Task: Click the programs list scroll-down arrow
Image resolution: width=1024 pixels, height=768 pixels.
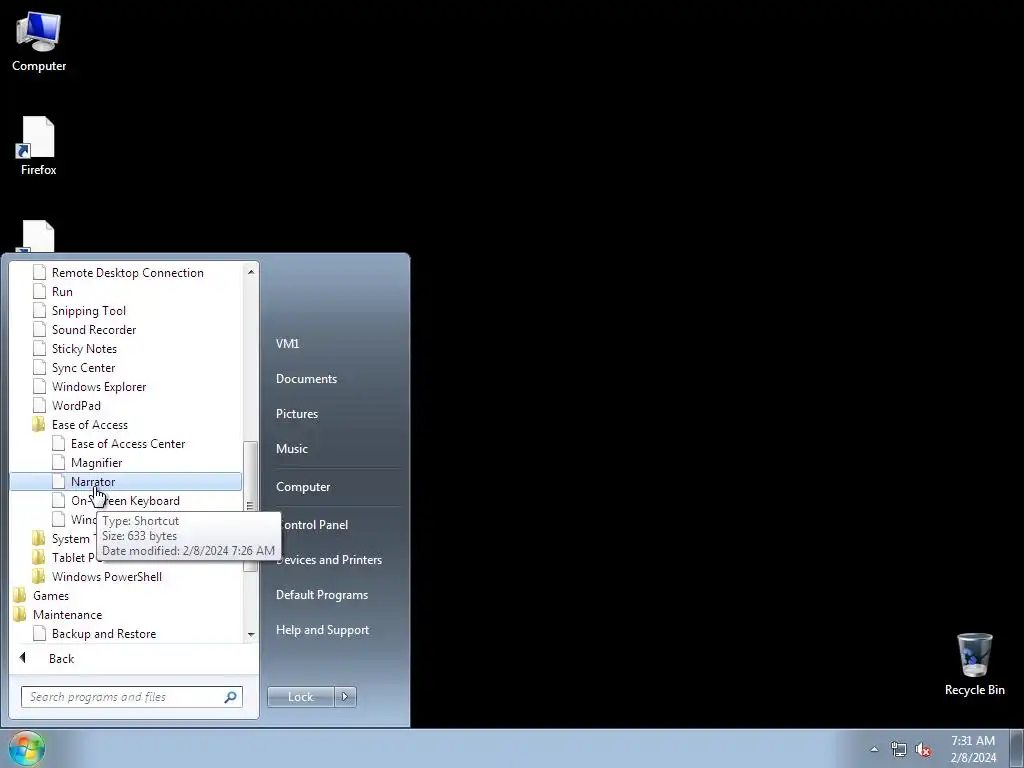Action: click(251, 634)
